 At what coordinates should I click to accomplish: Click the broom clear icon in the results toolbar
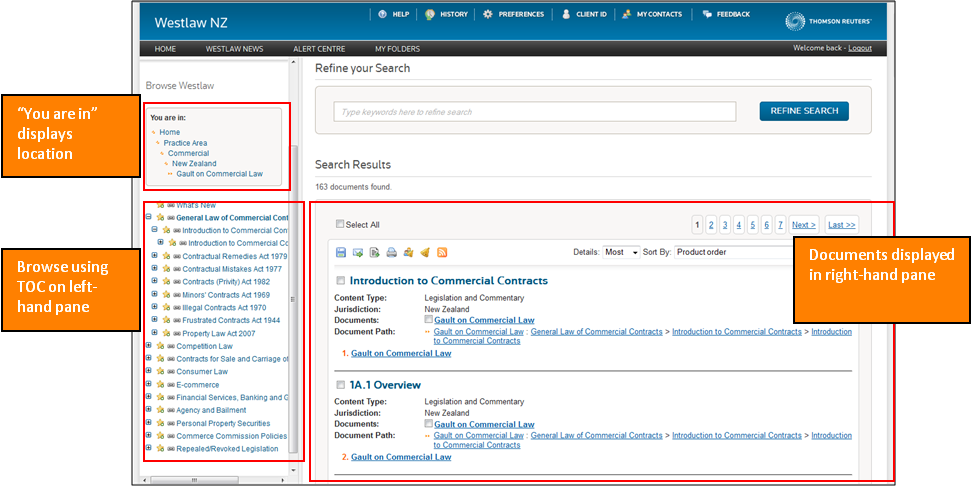pyautogui.click(x=425, y=252)
